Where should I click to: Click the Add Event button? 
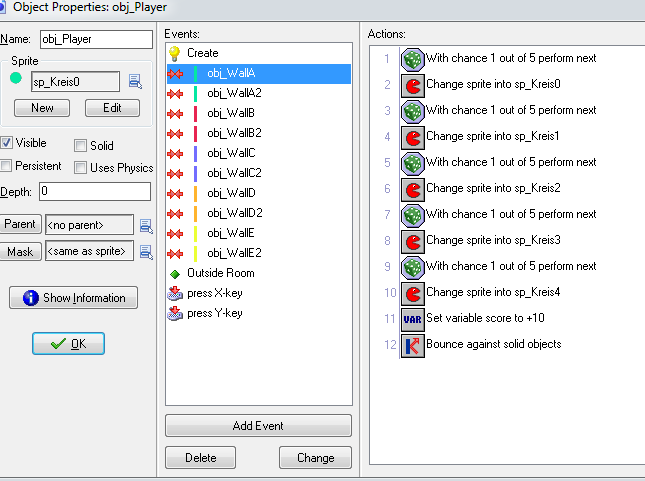(x=258, y=425)
